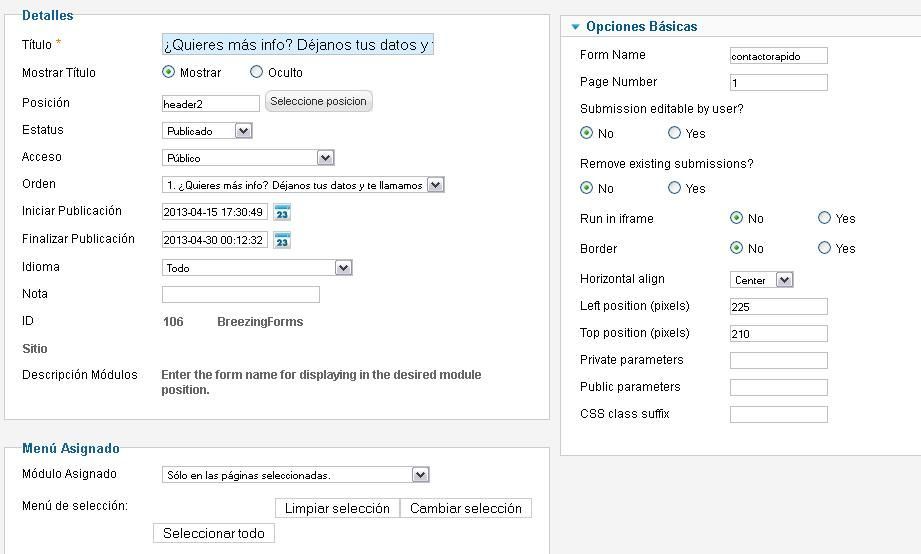Screen dimensions: 921x554
Task: Click the Seleccionar todo button
Action: [x=214, y=533]
